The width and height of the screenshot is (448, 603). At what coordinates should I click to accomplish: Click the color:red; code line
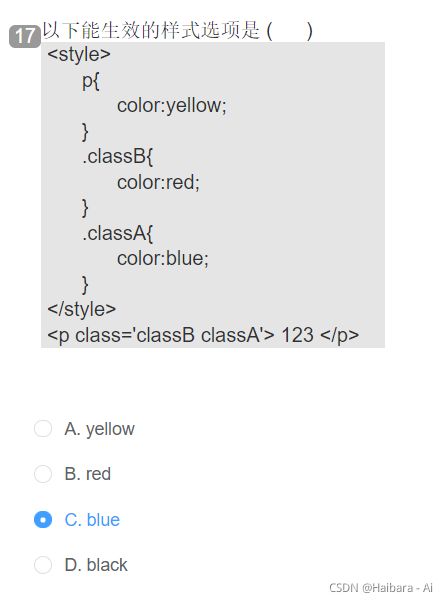158,182
